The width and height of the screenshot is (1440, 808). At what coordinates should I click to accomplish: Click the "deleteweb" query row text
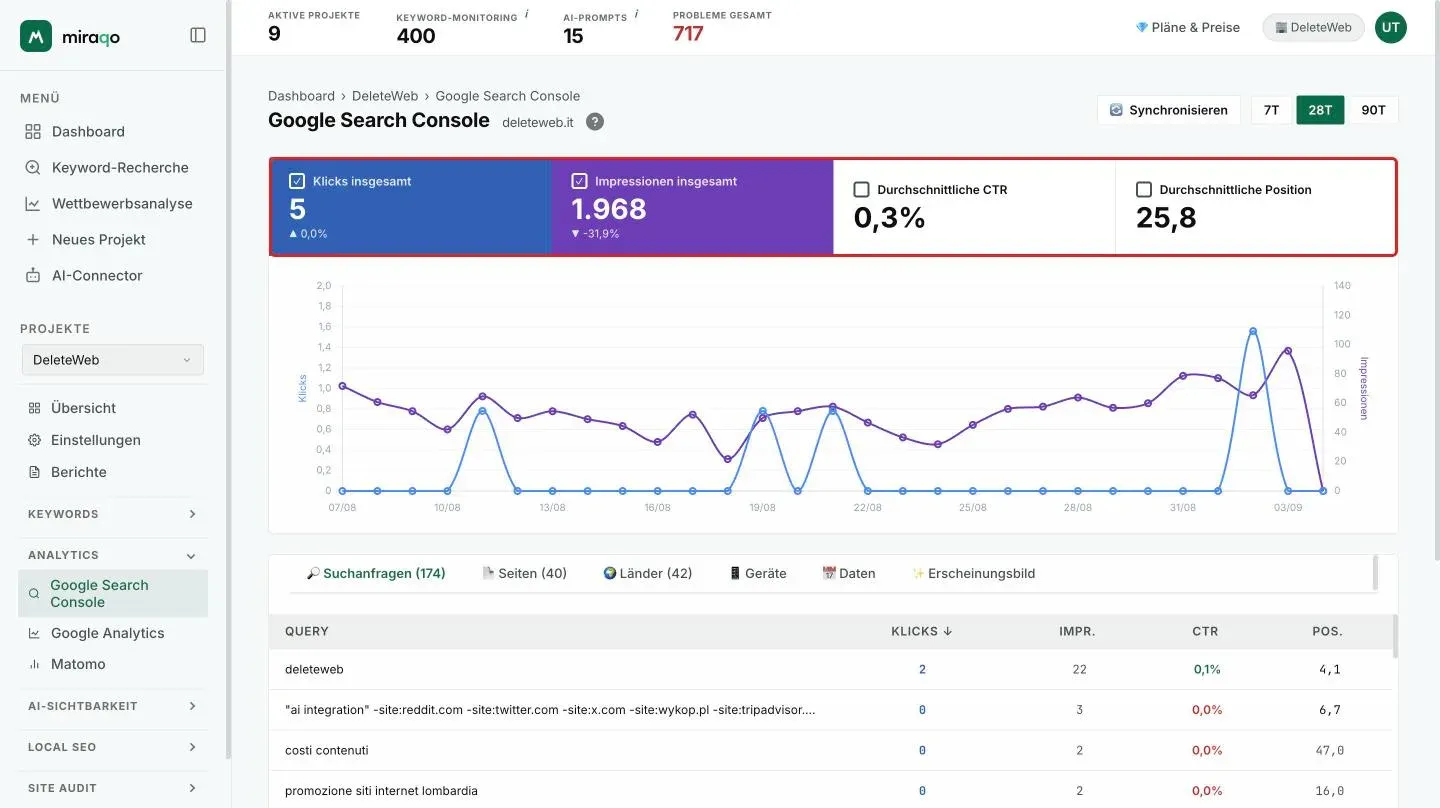[314, 669]
